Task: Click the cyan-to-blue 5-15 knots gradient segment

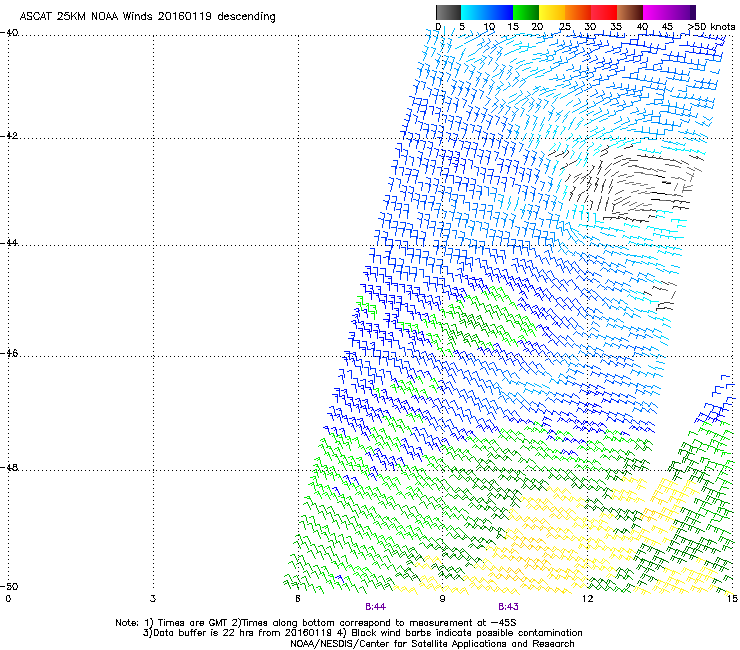Action: [487, 12]
